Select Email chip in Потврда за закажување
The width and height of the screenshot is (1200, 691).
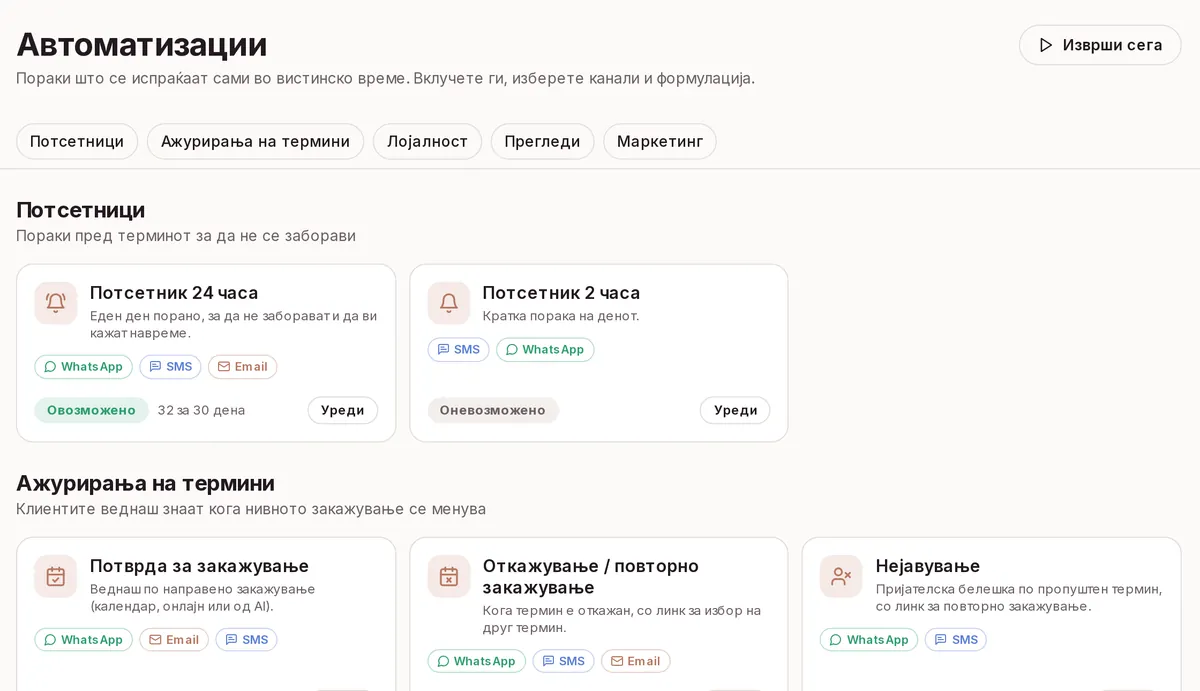click(x=174, y=640)
